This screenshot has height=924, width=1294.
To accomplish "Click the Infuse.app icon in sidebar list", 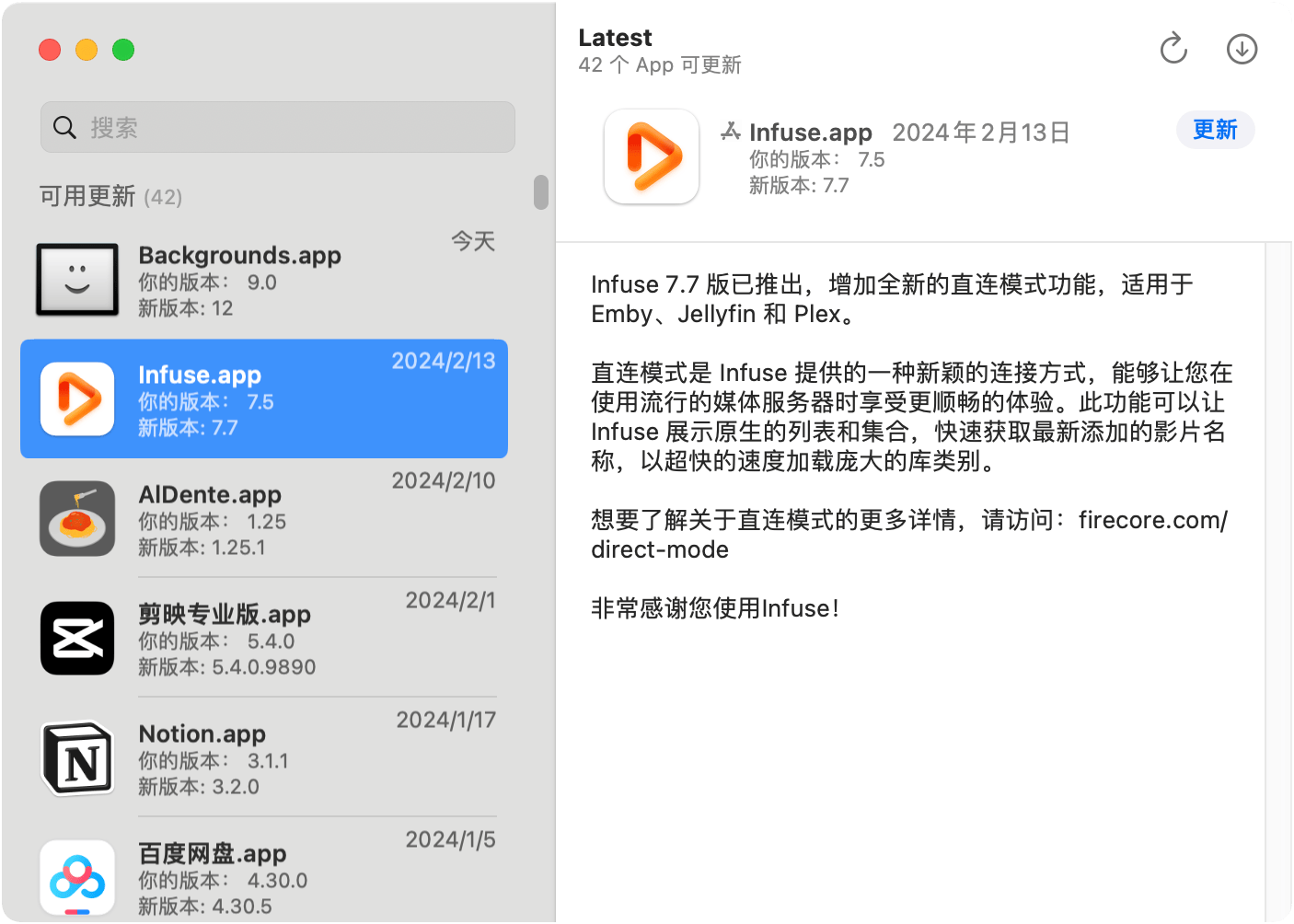I will pos(77,399).
